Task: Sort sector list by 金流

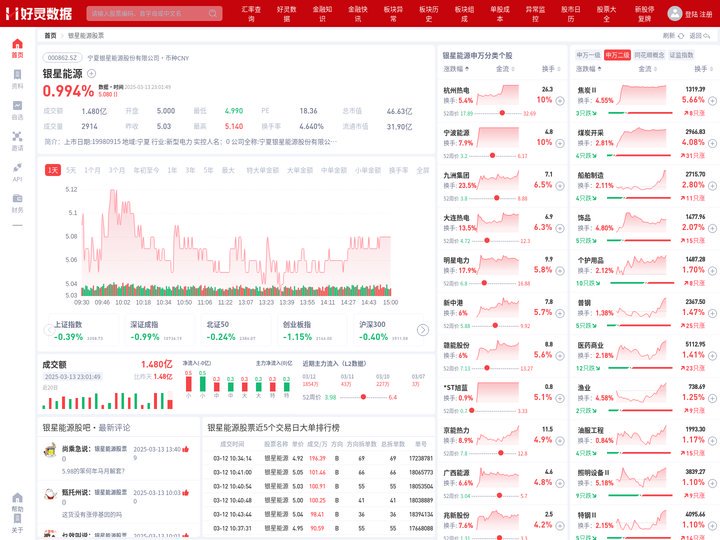Action: [x=647, y=69]
